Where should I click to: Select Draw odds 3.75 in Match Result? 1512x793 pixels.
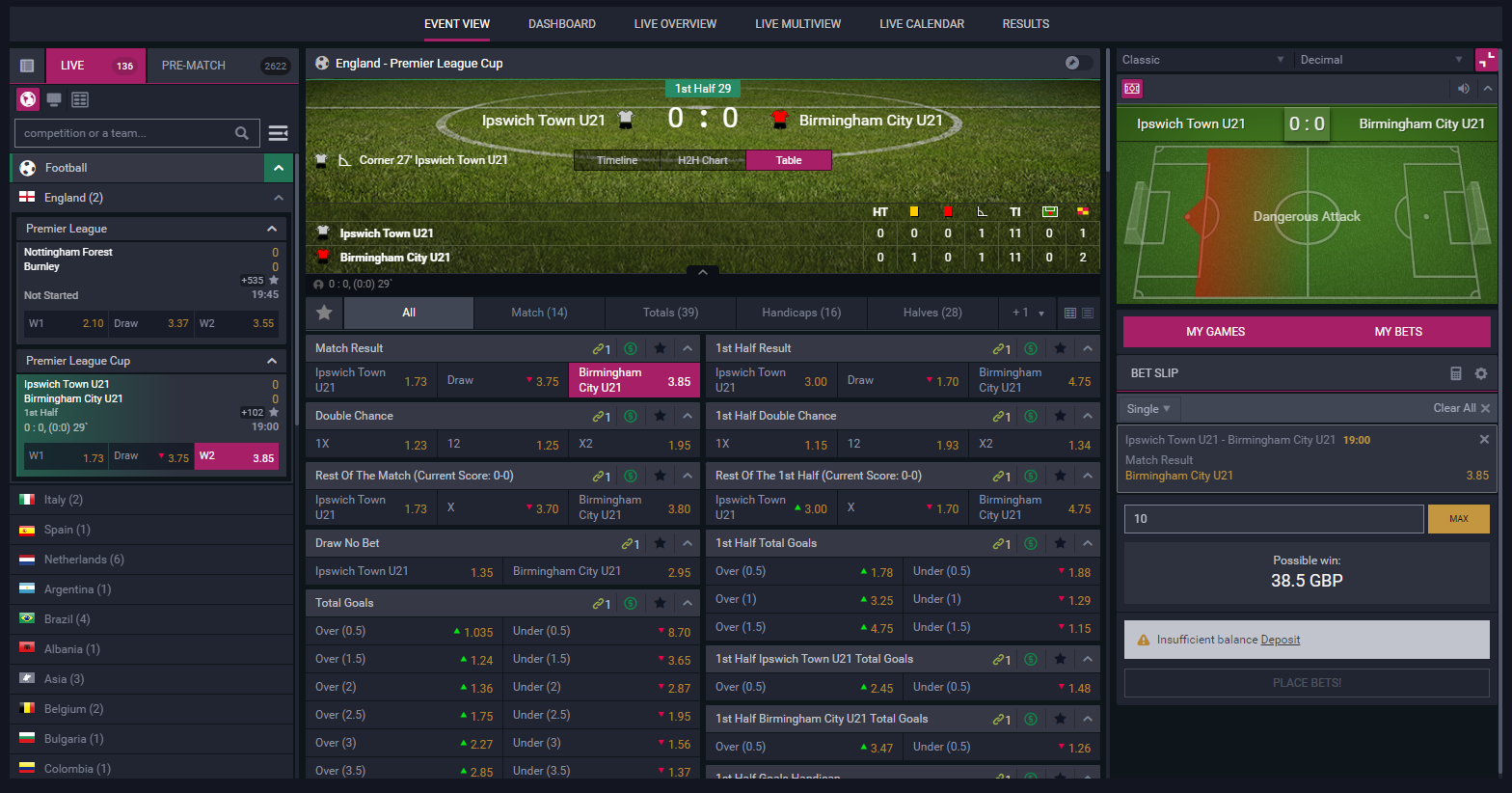pyautogui.click(x=502, y=380)
